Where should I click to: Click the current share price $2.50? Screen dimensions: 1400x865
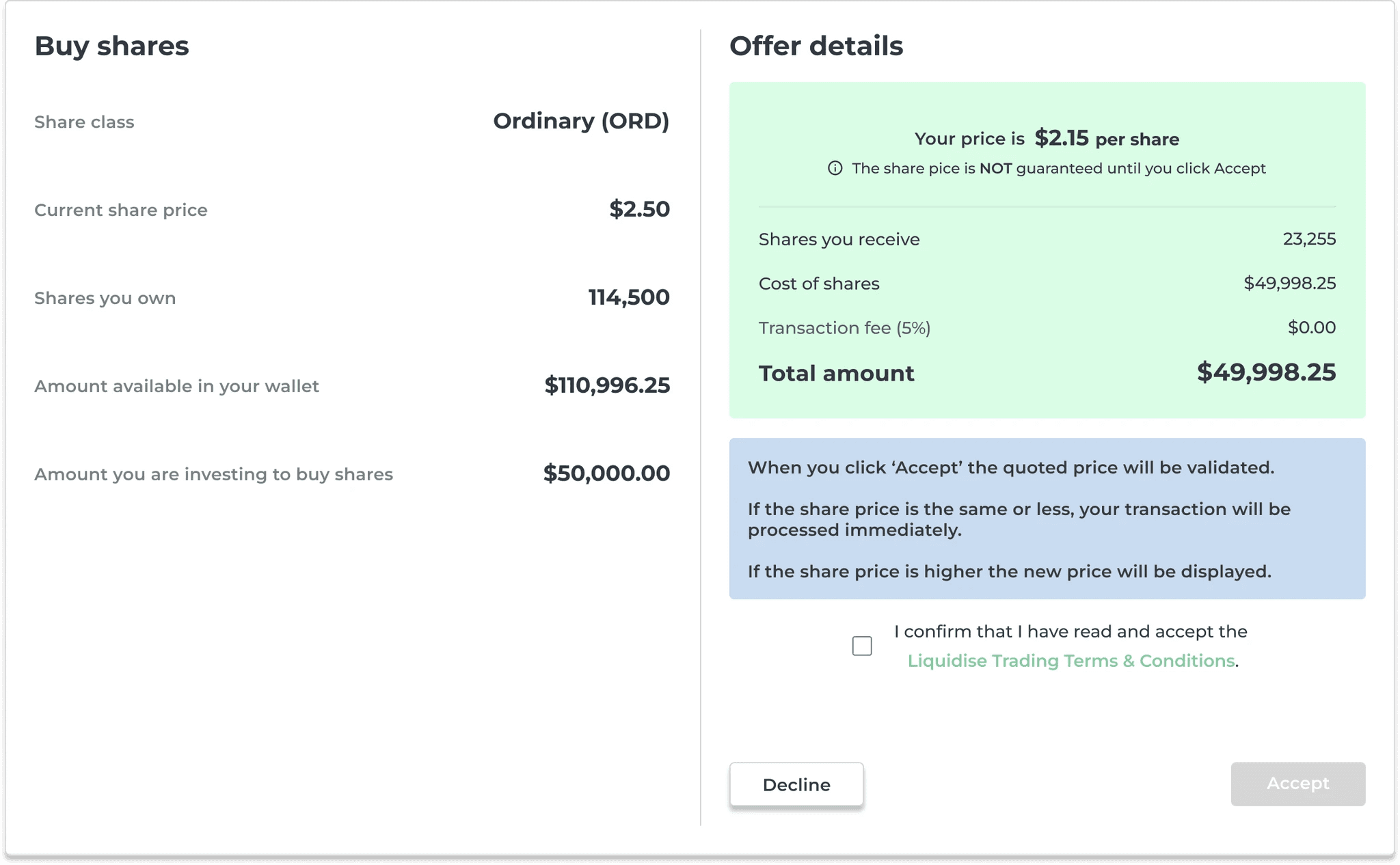point(639,209)
